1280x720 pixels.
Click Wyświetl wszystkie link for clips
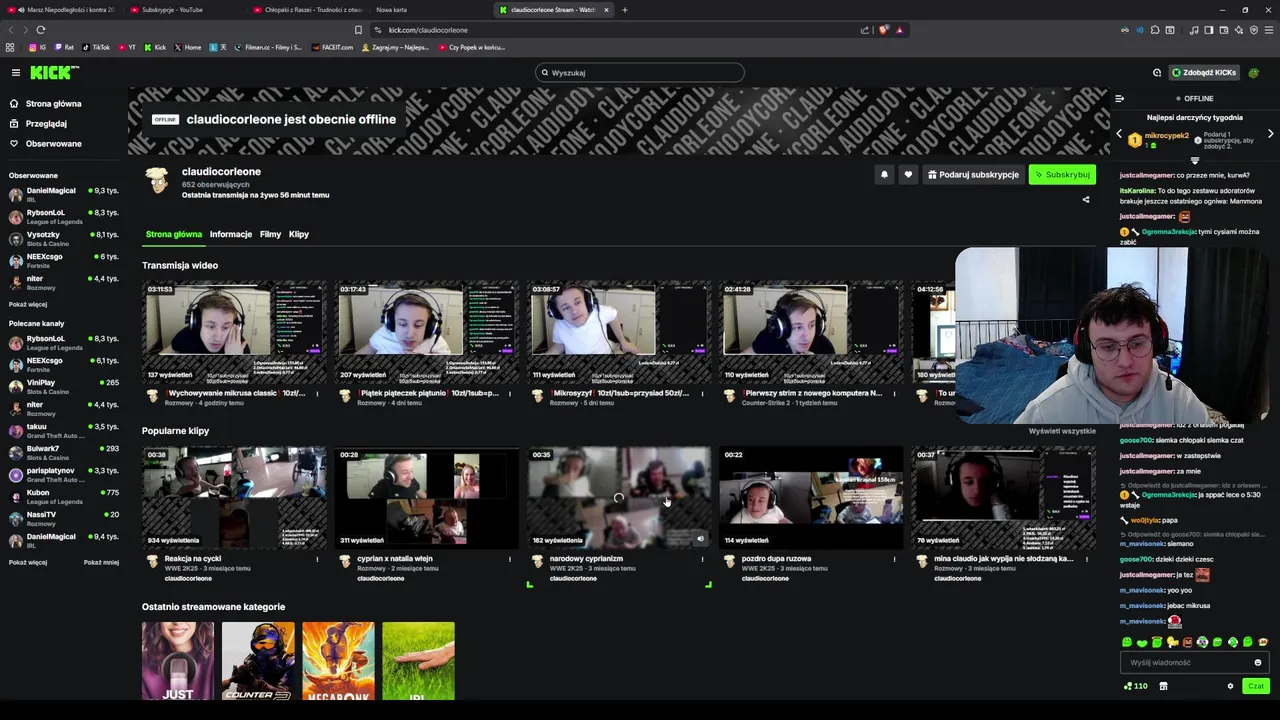pos(1062,431)
